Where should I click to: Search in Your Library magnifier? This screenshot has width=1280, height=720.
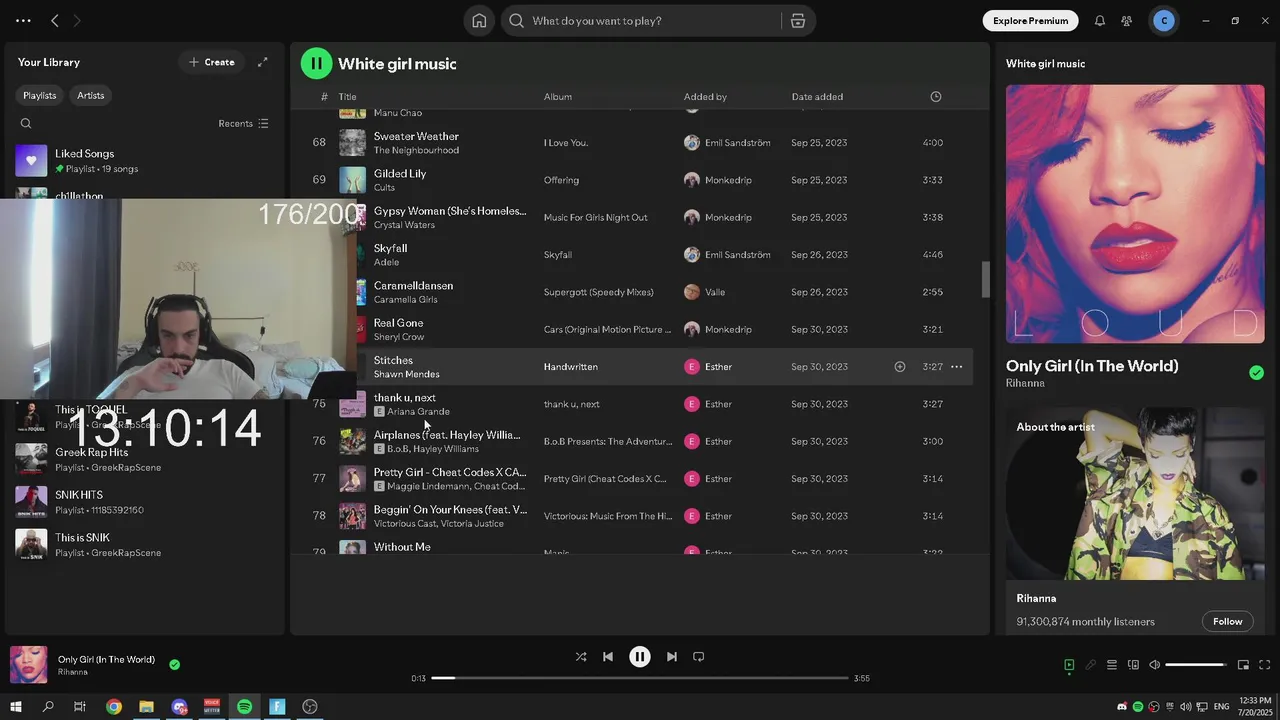[26, 124]
